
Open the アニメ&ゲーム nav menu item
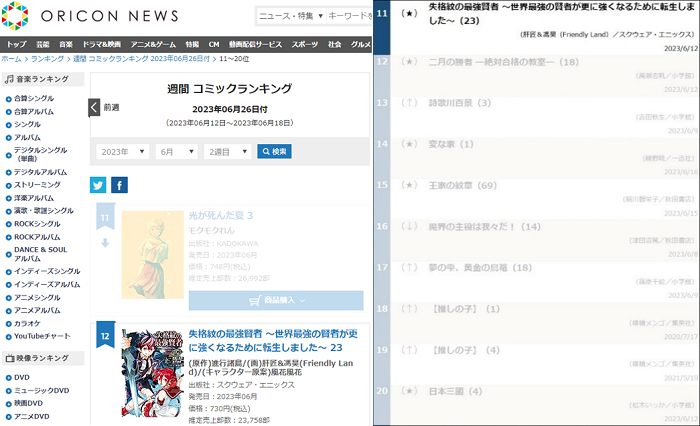pos(153,44)
